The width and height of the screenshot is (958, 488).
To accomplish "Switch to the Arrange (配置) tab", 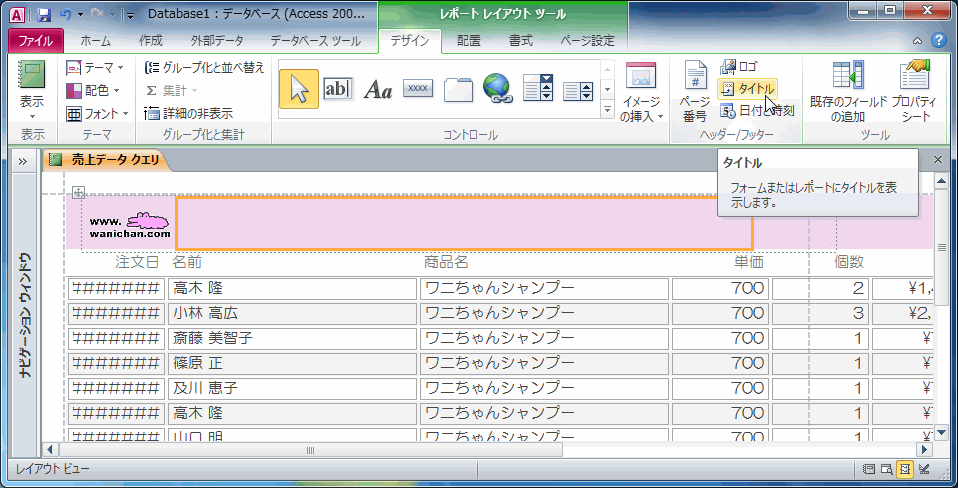I will point(469,41).
